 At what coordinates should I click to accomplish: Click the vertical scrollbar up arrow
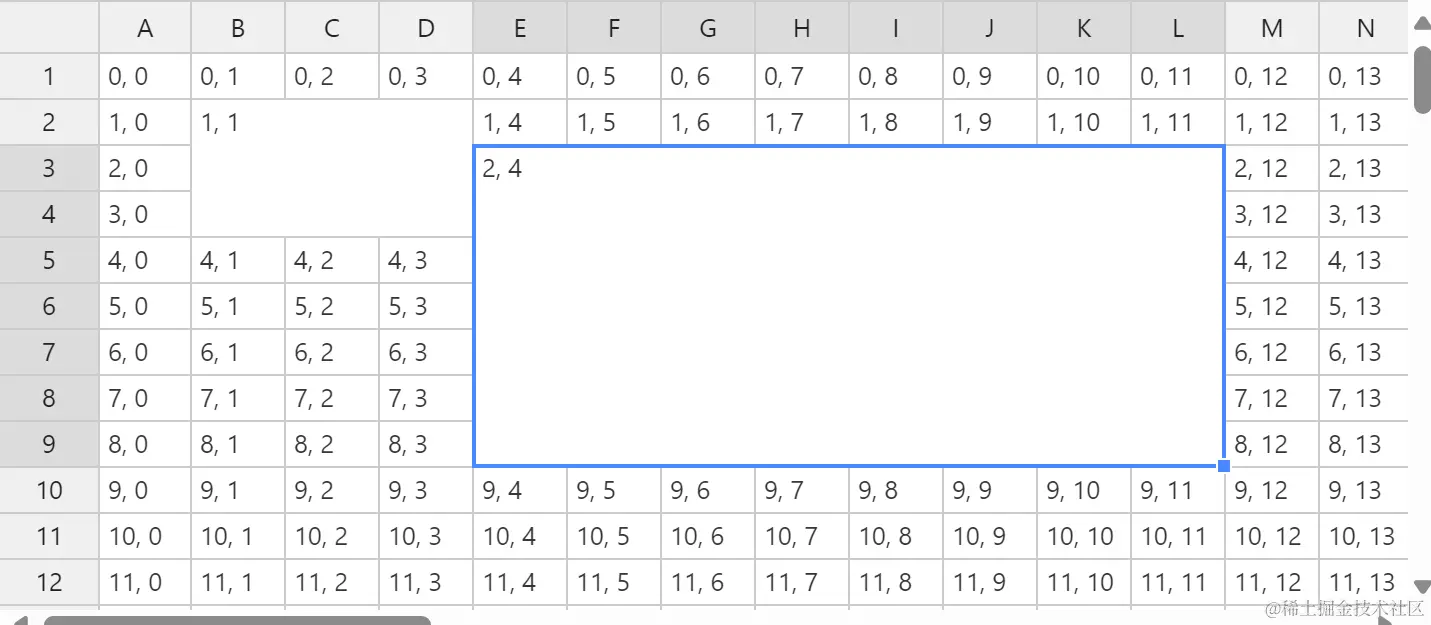click(1421, 24)
